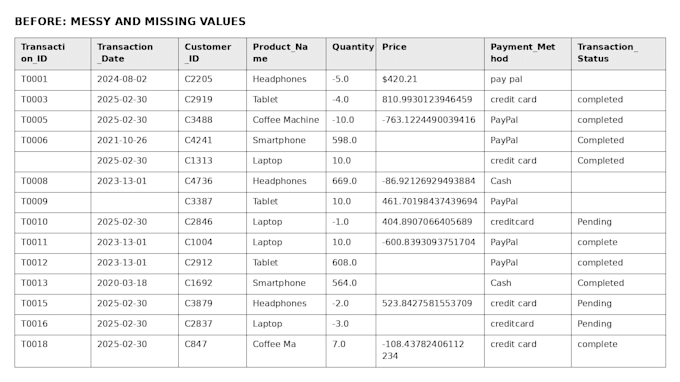Click the 2020-03-18 date cell

134,284
